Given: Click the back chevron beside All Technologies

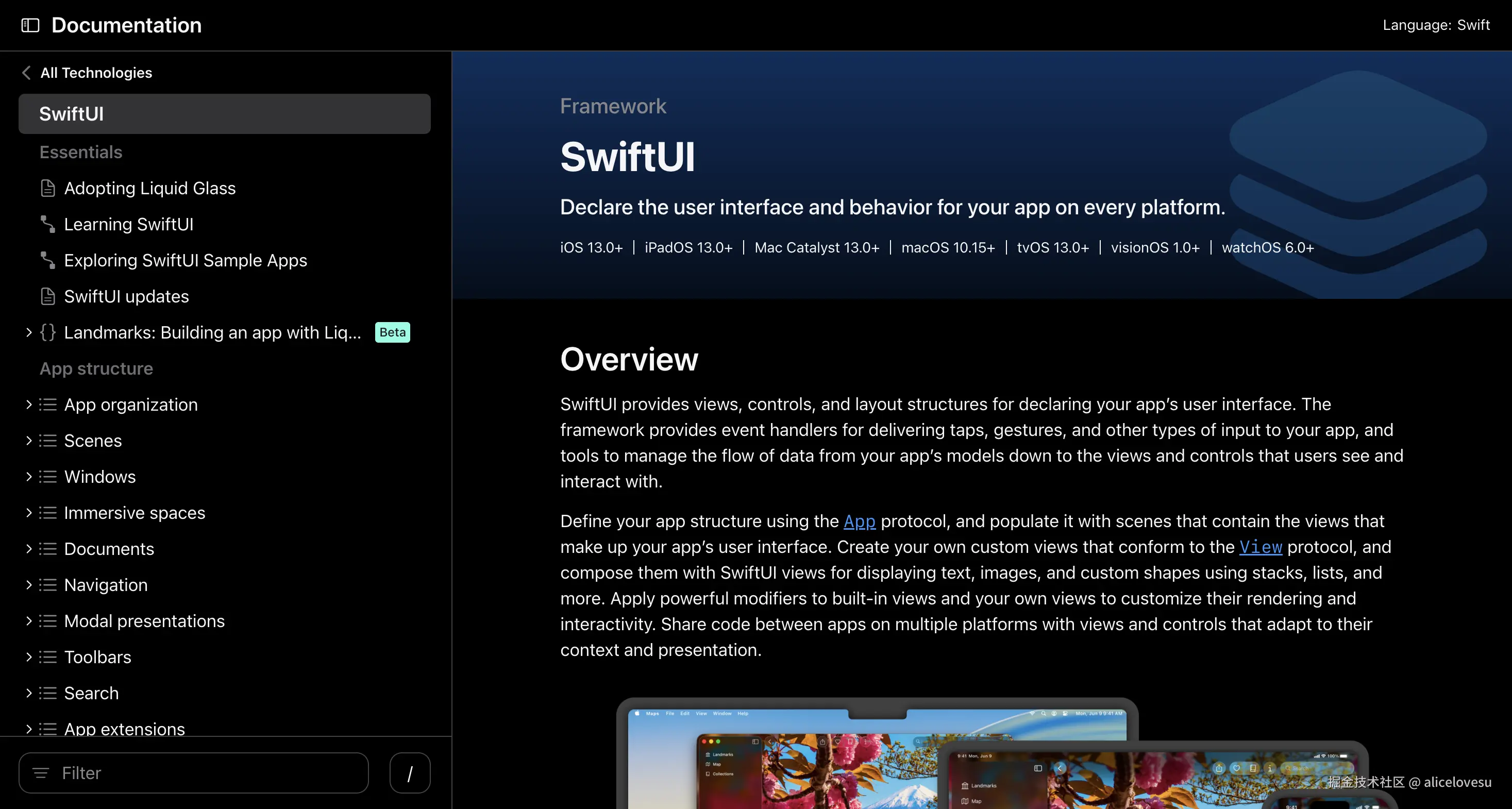Looking at the screenshot, I should point(26,73).
